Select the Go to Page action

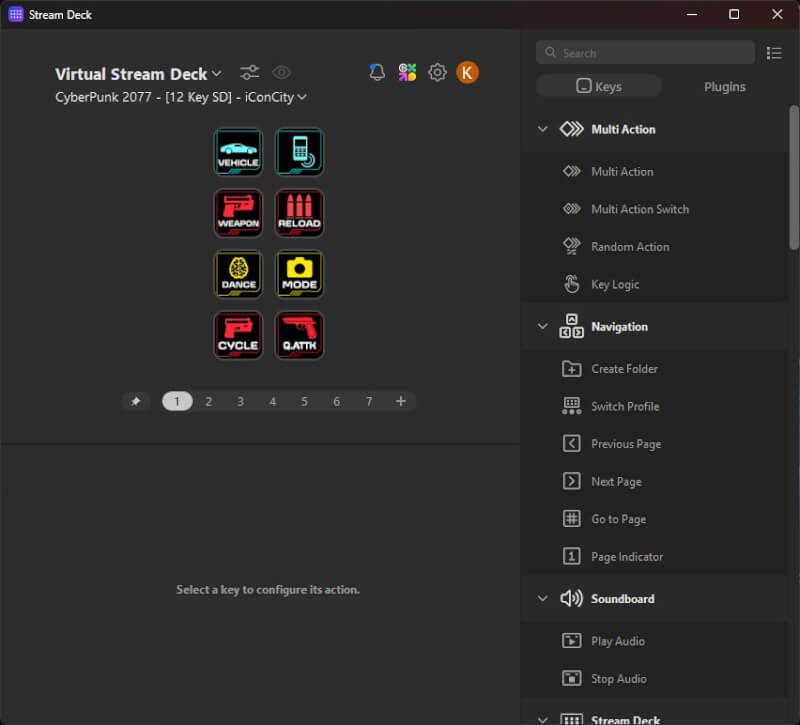pos(655,519)
